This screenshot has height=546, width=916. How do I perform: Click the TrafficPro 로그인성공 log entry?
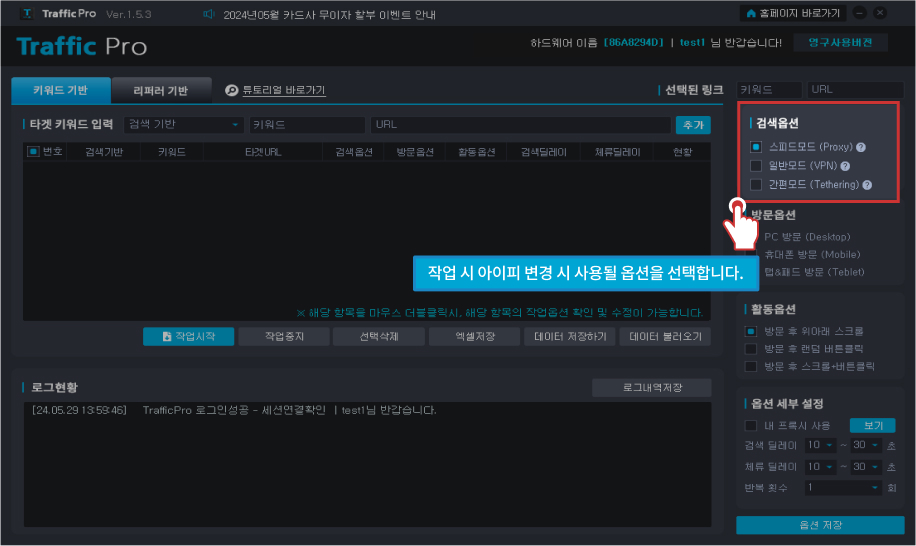point(234,410)
